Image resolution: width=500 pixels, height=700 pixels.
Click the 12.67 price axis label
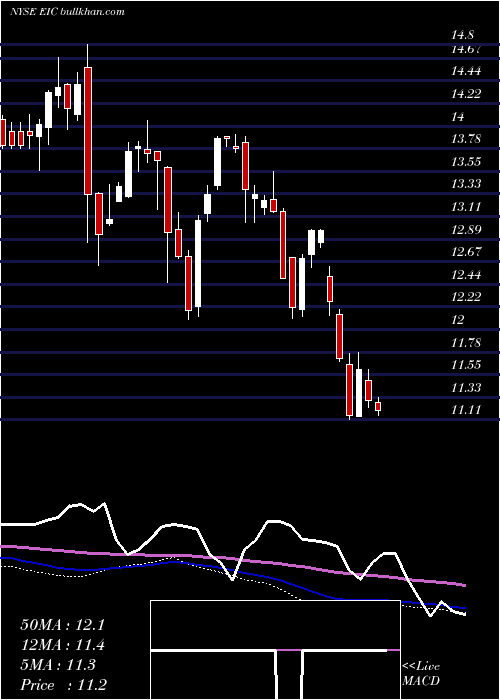(x=466, y=252)
